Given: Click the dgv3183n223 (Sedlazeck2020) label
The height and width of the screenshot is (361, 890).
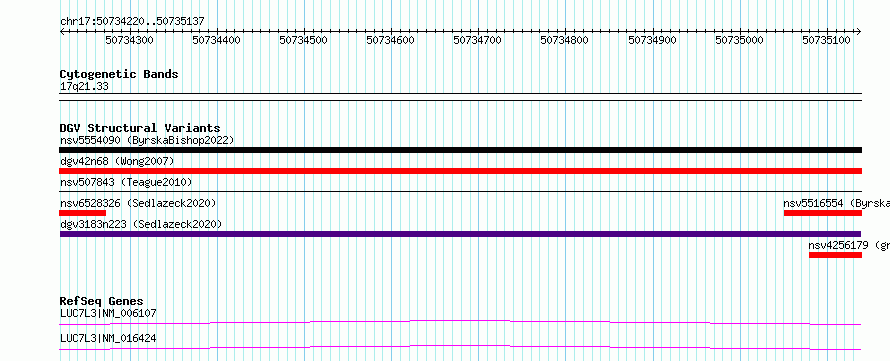Looking at the screenshot, I should [141, 224].
